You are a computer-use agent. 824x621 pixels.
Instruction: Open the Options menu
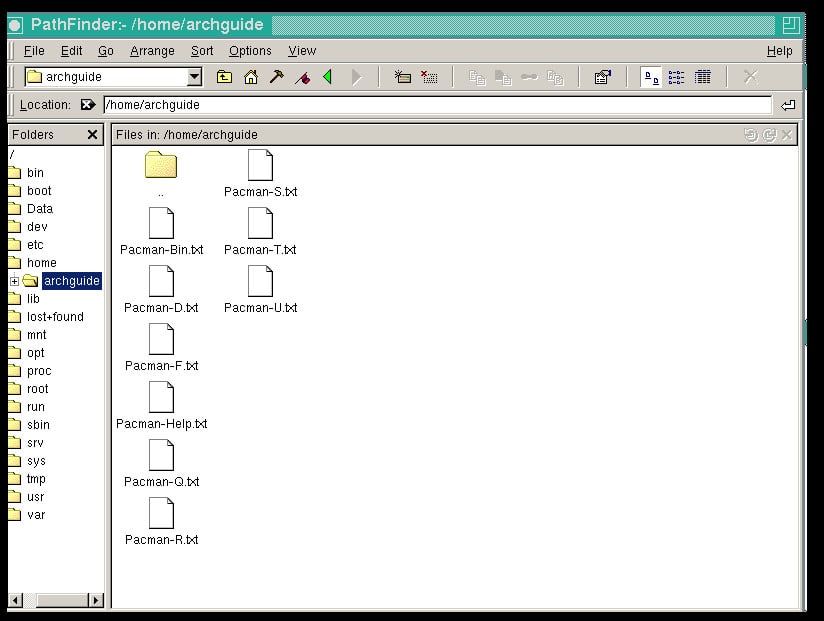point(250,51)
